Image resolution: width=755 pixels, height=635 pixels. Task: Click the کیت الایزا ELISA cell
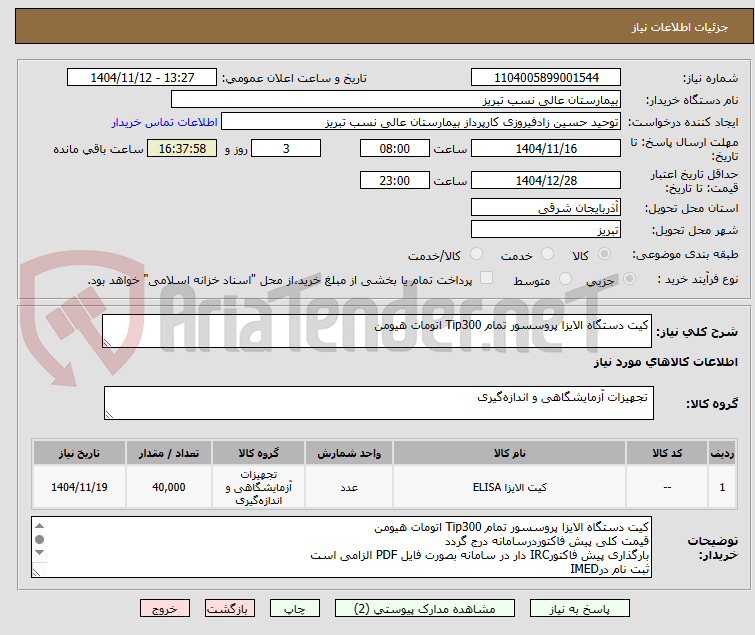[509, 487]
